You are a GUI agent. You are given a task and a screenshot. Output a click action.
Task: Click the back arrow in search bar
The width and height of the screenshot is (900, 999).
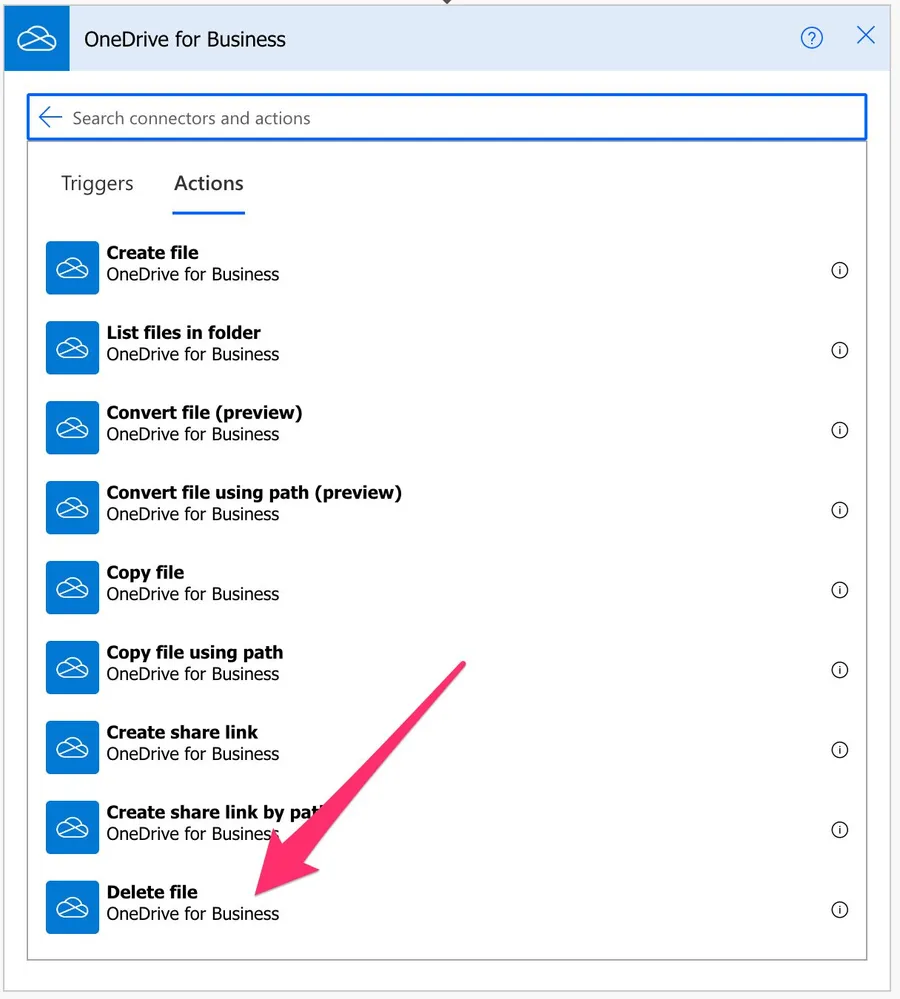50,118
